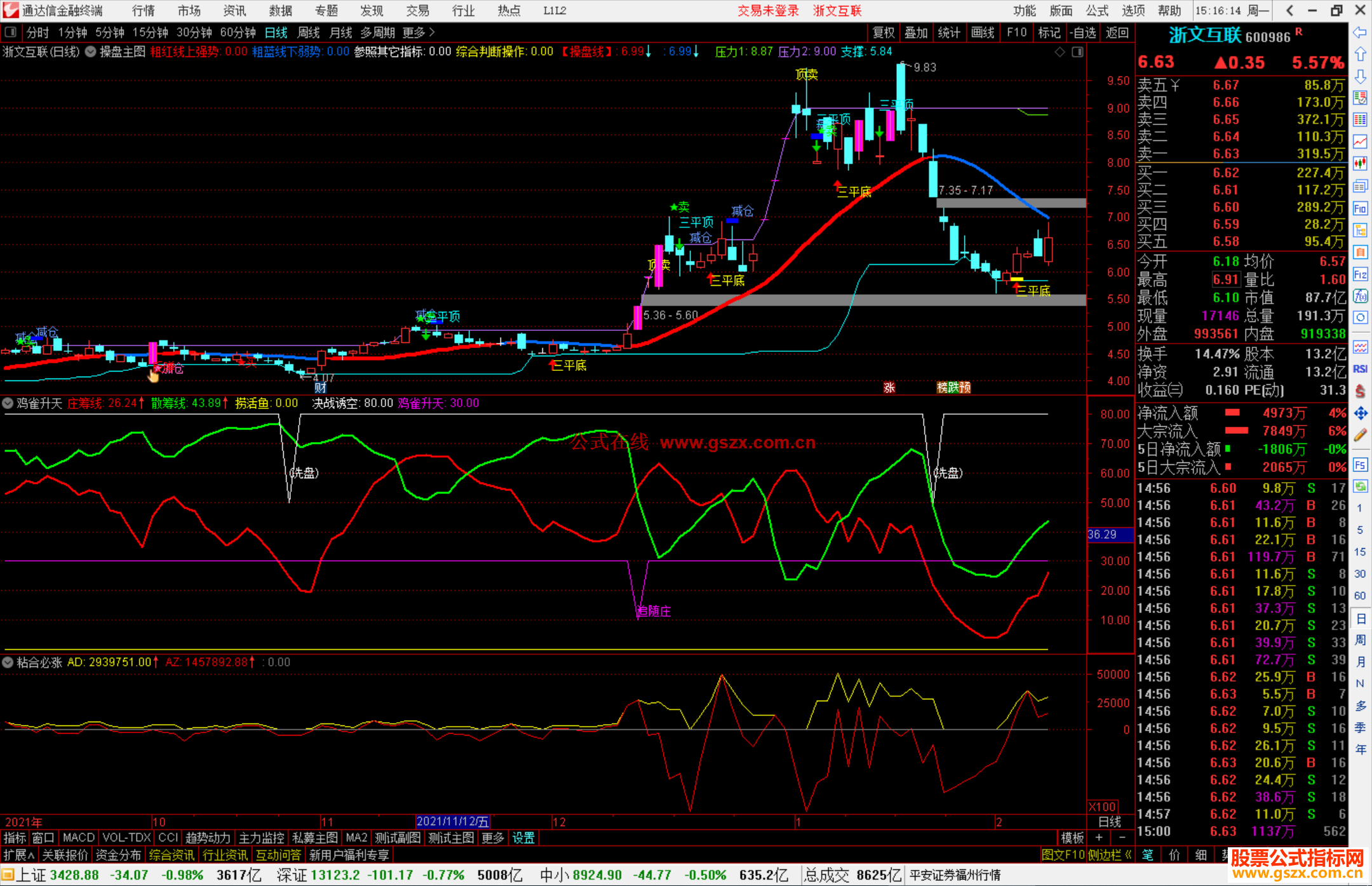Select the MACD indicator tab

click(79, 838)
